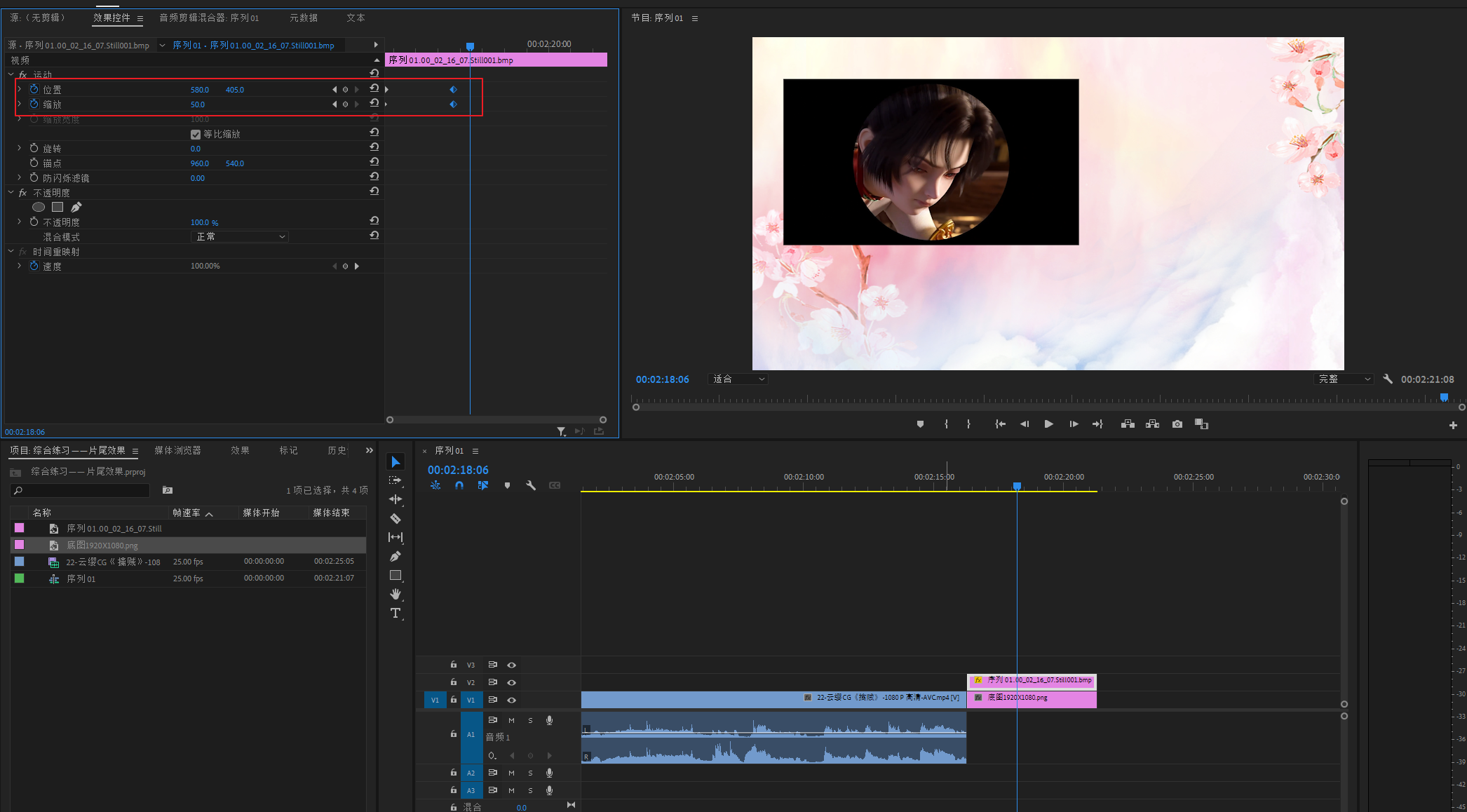Screen dimensions: 1467x812
Task: Click the Export Frame camera icon
Action: point(1177,424)
